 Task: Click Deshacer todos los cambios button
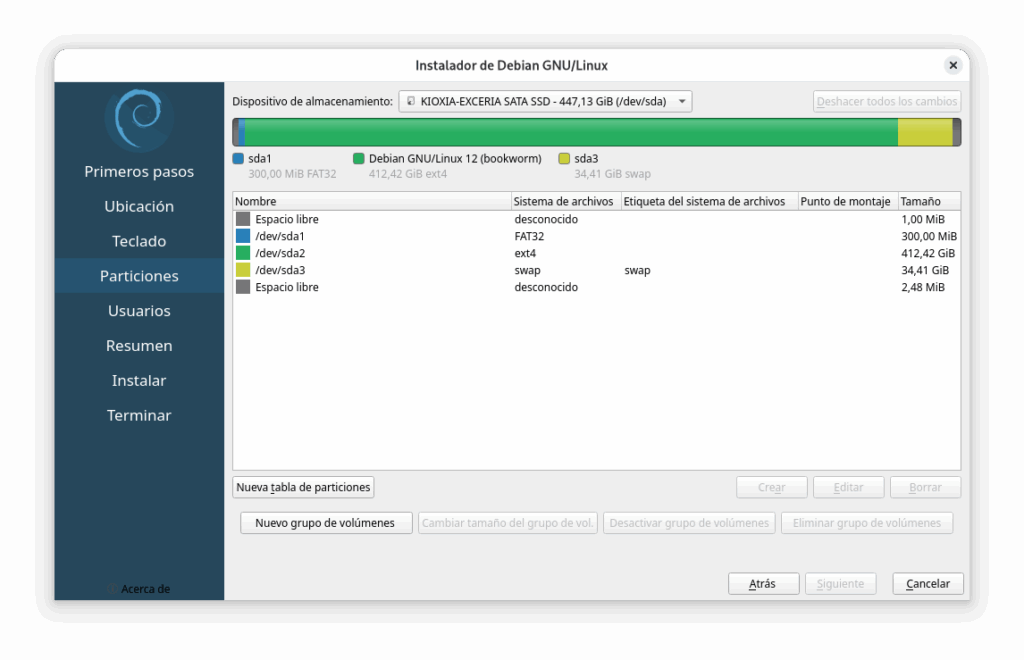tap(887, 101)
